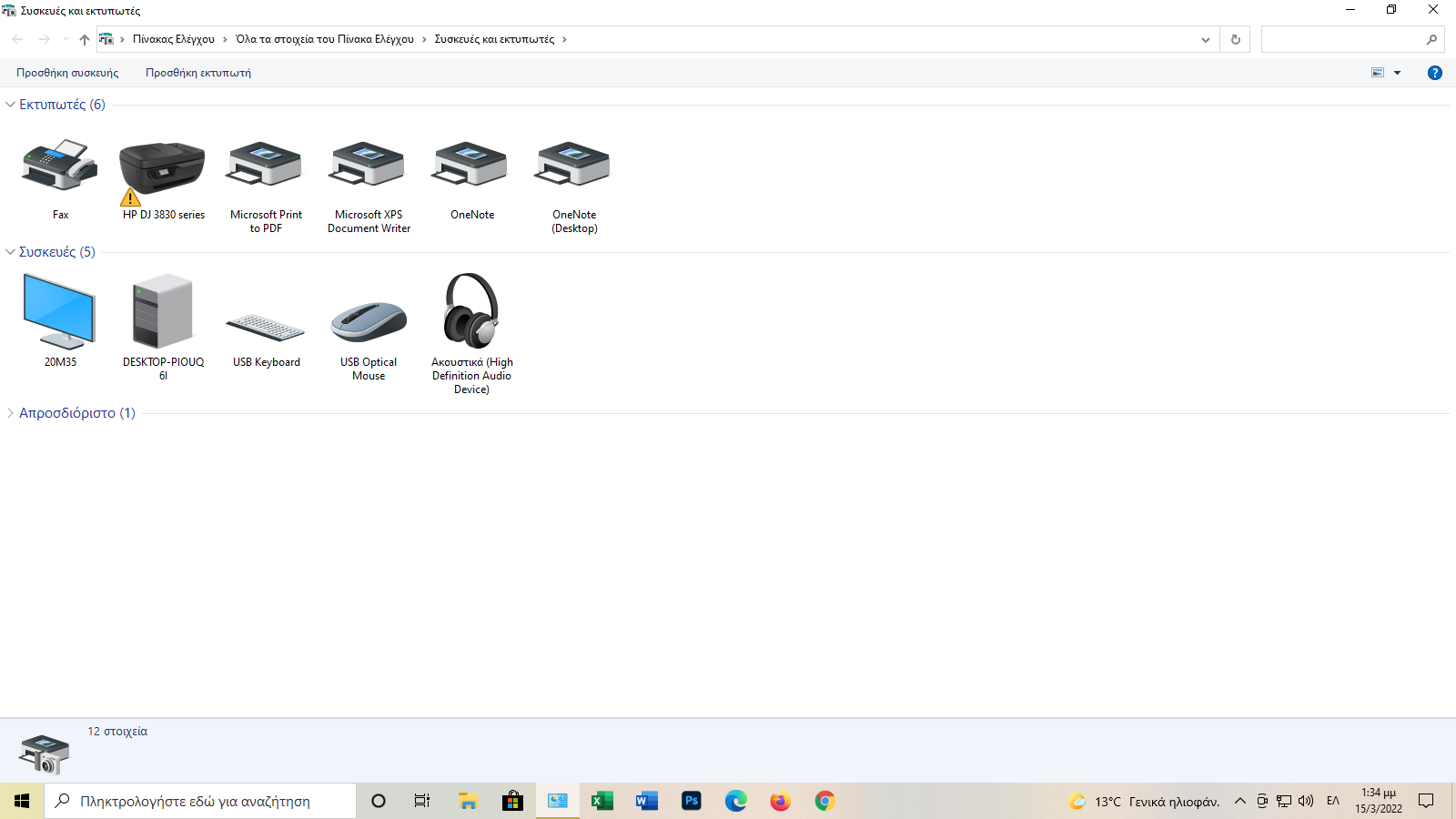Click the refresh address bar button

(1235, 39)
